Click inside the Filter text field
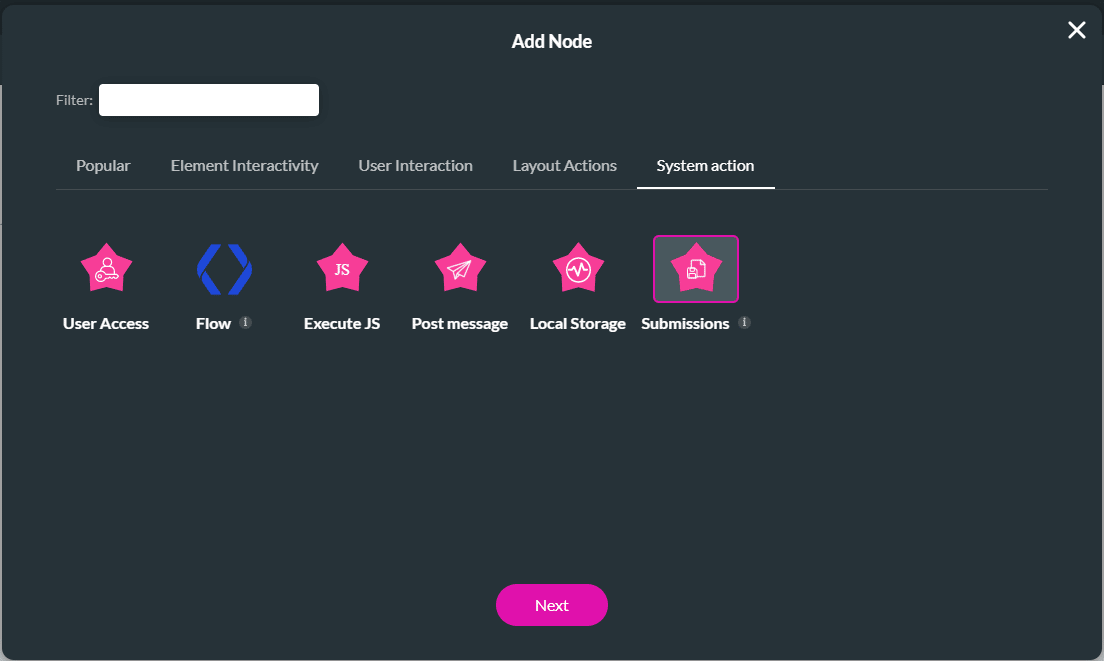The height and width of the screenshot is (661, 1104). tap(208, 100)
